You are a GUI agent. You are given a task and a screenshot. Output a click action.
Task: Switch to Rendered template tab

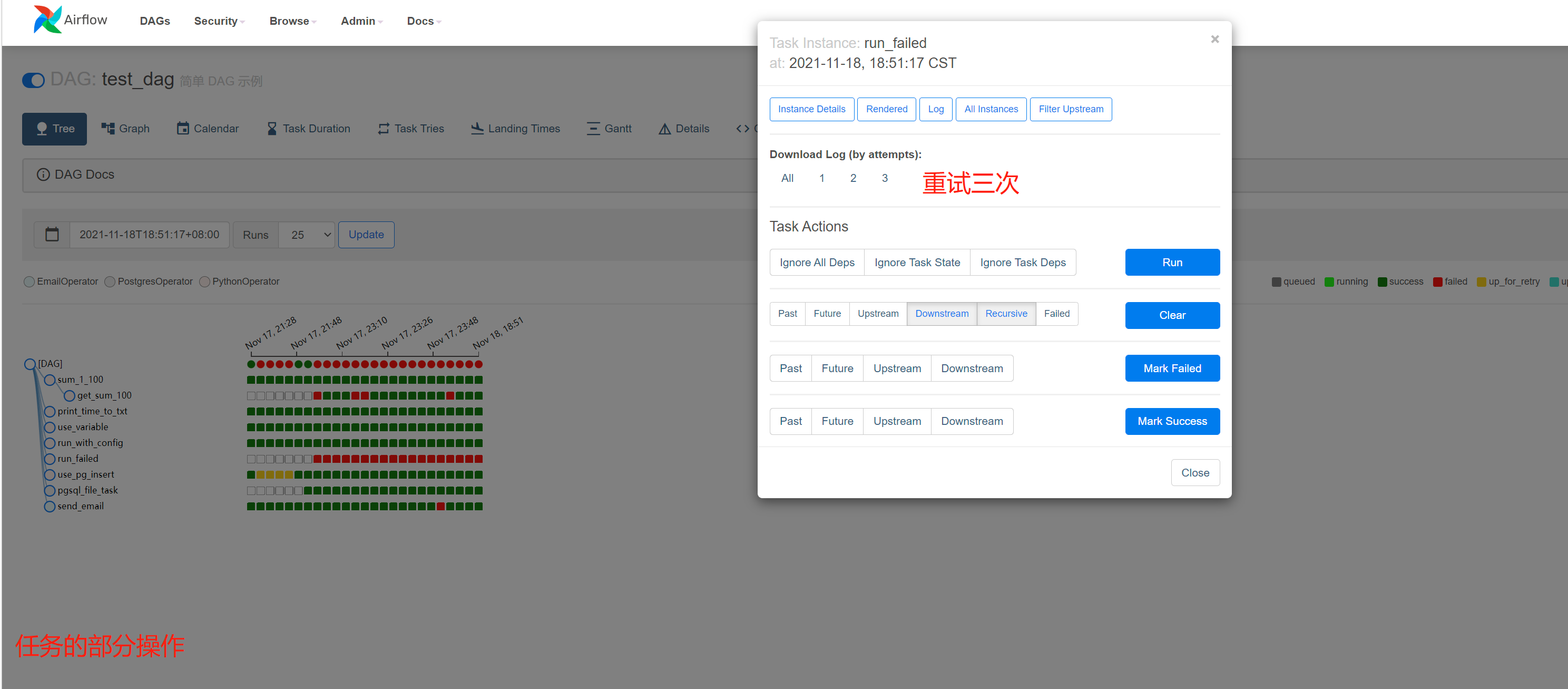886,109
